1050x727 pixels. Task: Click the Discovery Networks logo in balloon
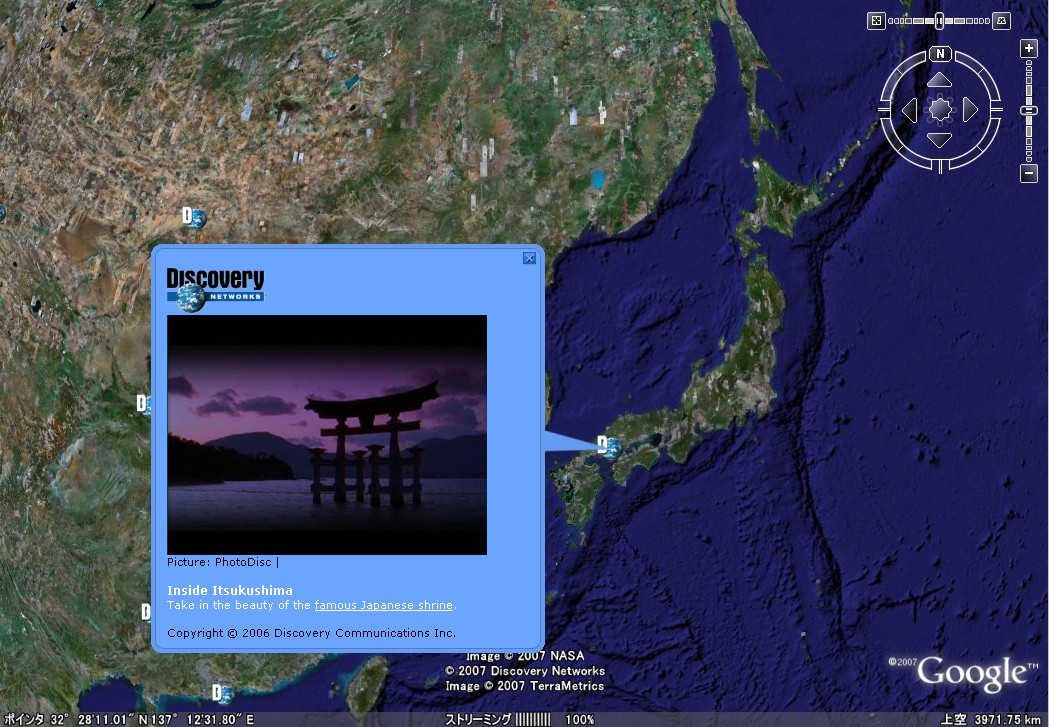click(216, 290)
